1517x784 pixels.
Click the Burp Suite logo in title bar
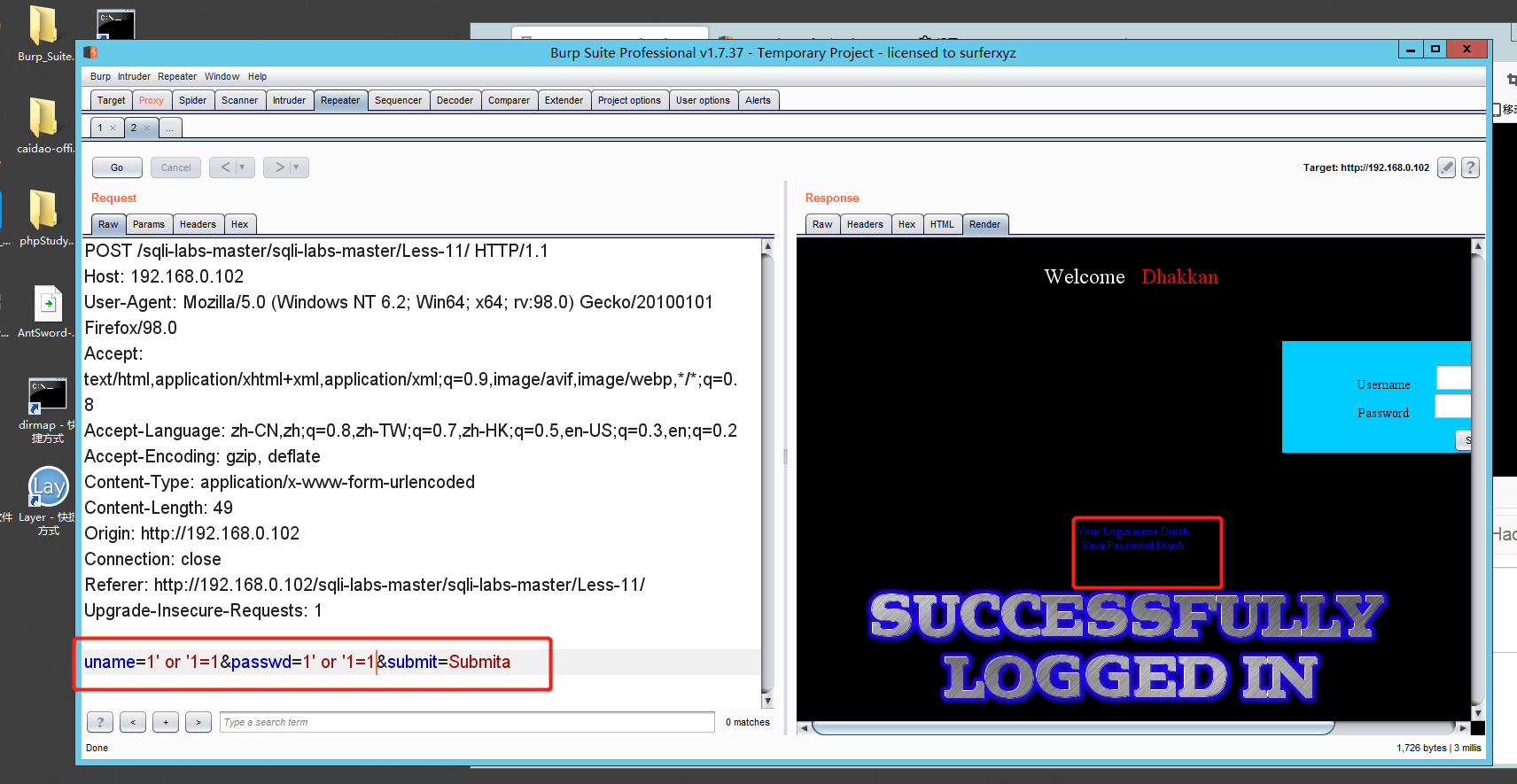click(x=90, y=52)
